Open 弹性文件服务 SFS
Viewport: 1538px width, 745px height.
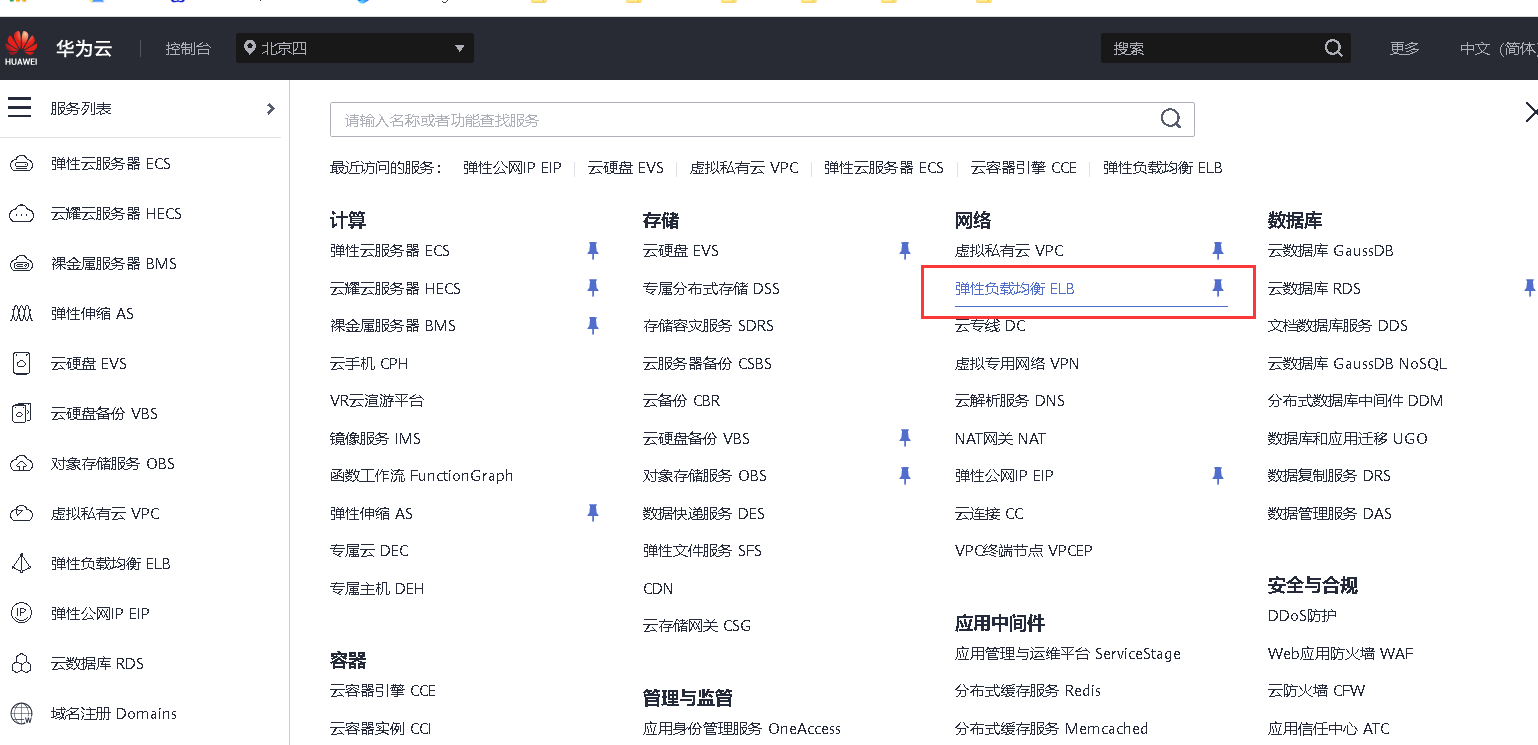click(x=702, y=550)
